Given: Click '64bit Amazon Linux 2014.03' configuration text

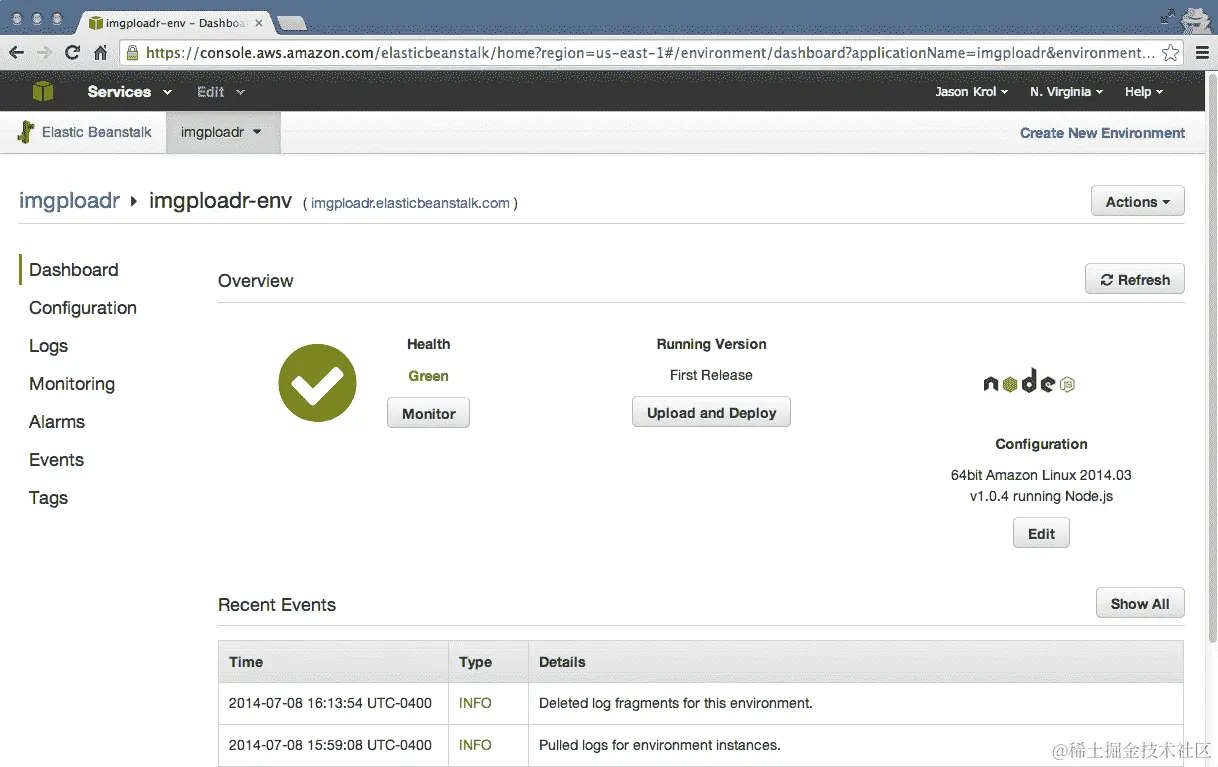Looking at the screenshot, I should [x=1041, y=475].
